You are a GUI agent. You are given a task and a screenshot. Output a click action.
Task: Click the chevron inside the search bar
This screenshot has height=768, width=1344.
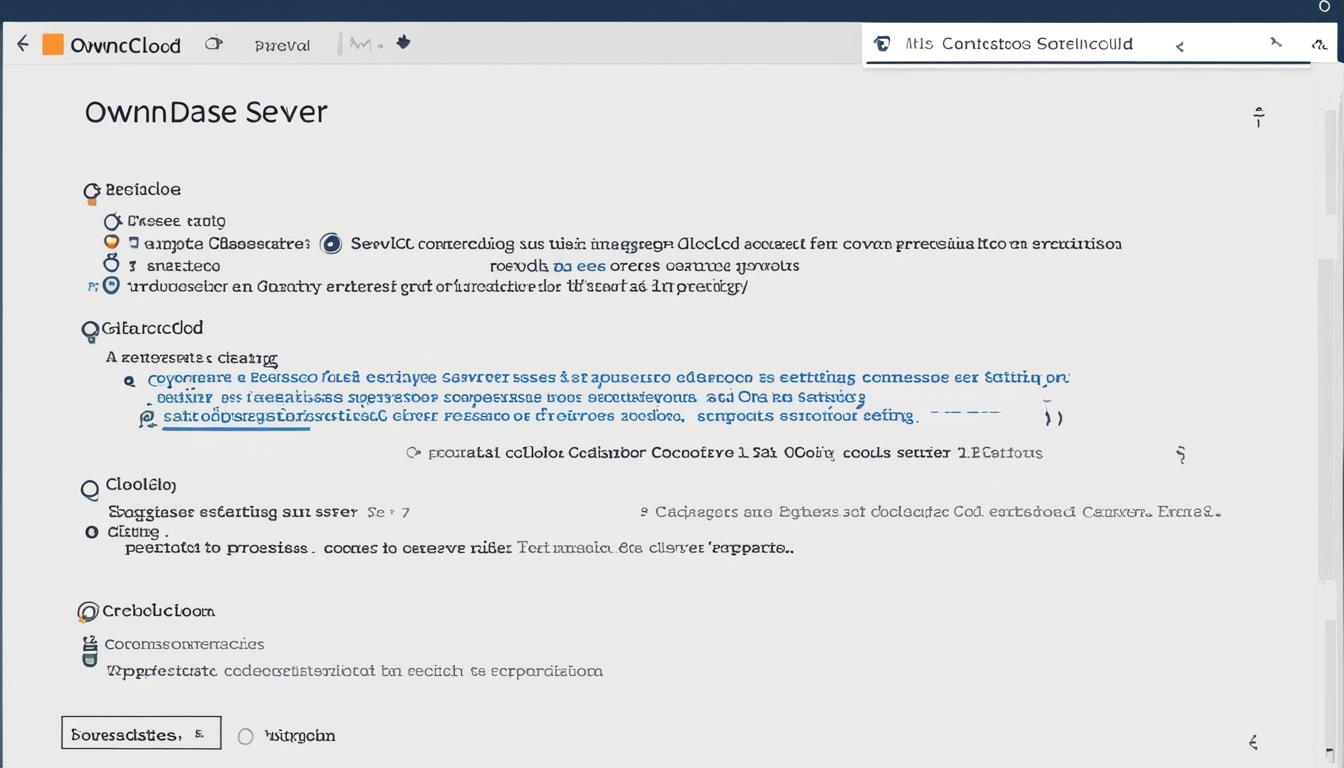click(x=1180, y=45)
